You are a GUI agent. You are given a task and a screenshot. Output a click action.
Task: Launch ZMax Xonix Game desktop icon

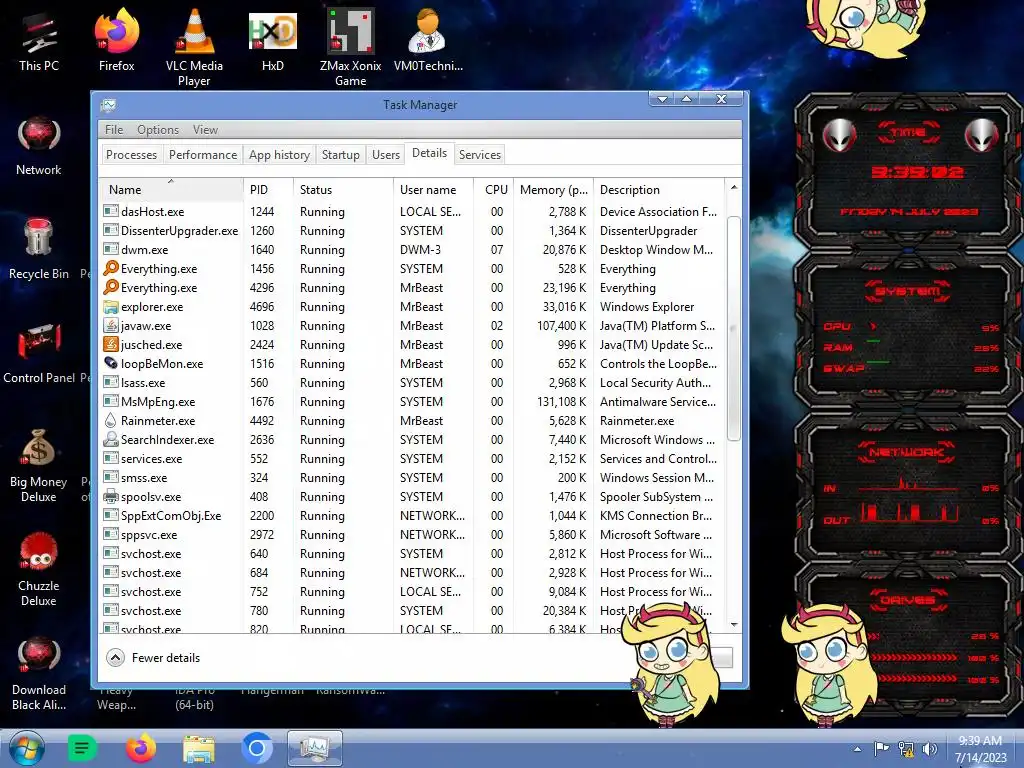tap(351, 47)
